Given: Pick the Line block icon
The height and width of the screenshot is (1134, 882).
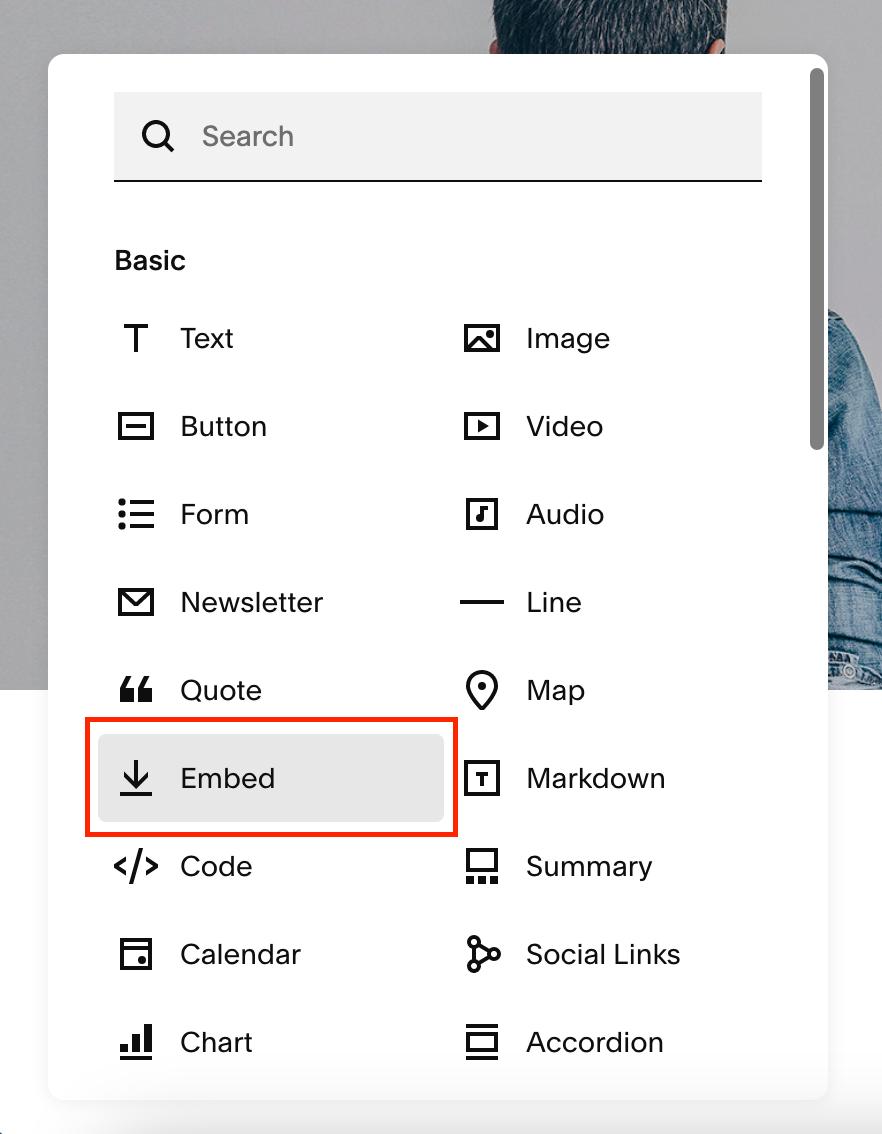Looking at the screenshot, I should tap(481, 602).
